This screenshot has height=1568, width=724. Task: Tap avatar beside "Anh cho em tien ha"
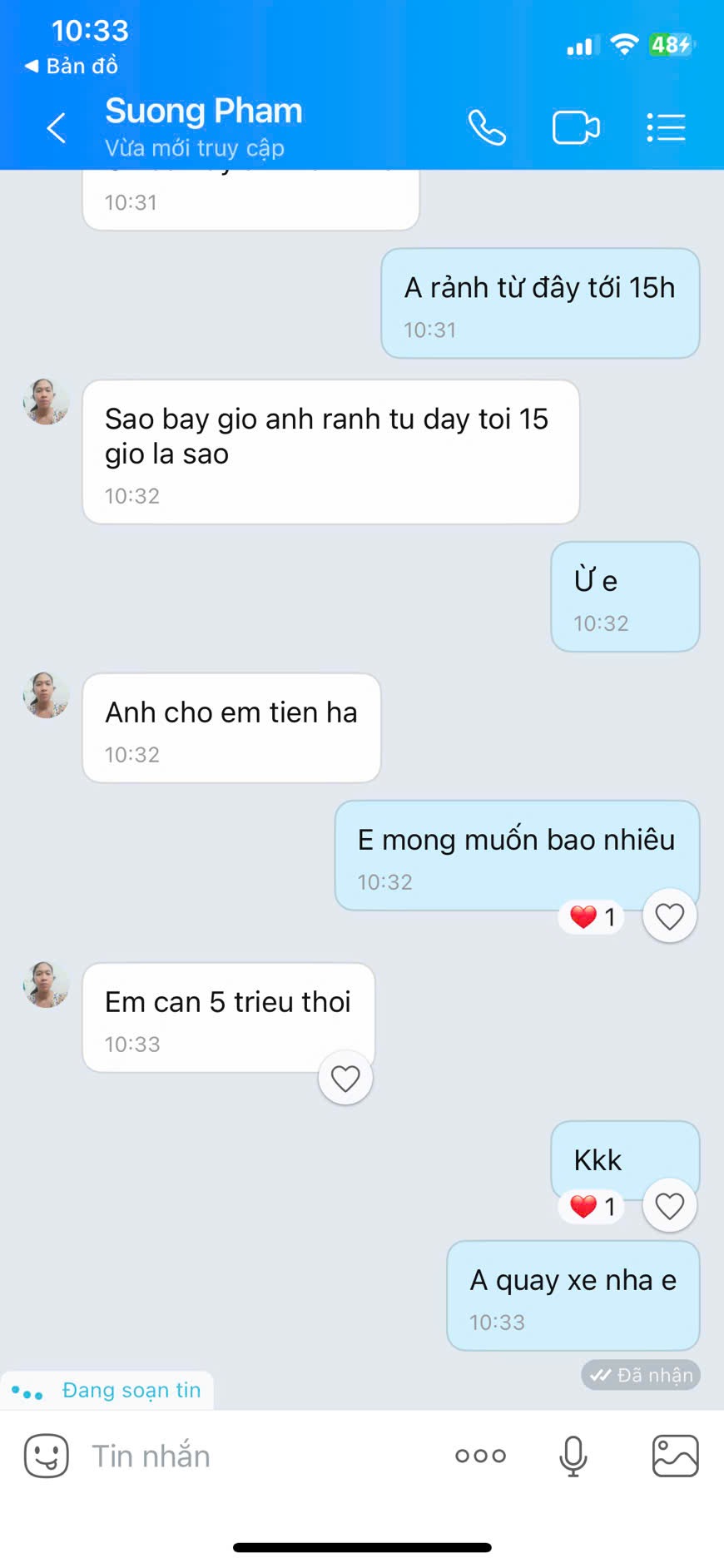(x=47, y=695)
